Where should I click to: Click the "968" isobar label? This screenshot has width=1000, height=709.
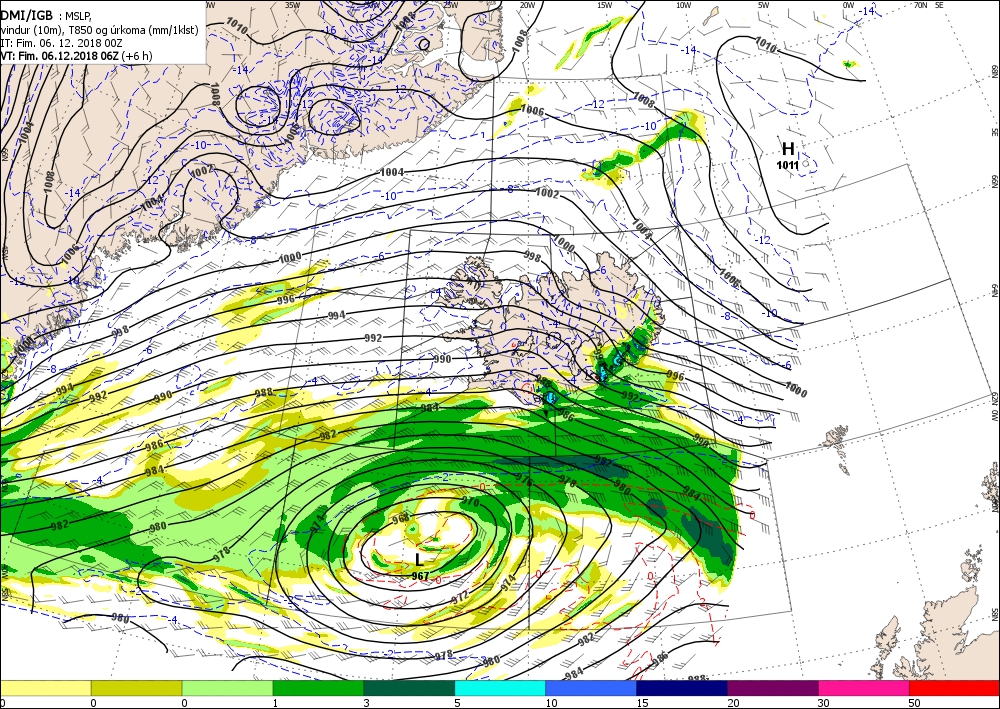click(401, 520)
